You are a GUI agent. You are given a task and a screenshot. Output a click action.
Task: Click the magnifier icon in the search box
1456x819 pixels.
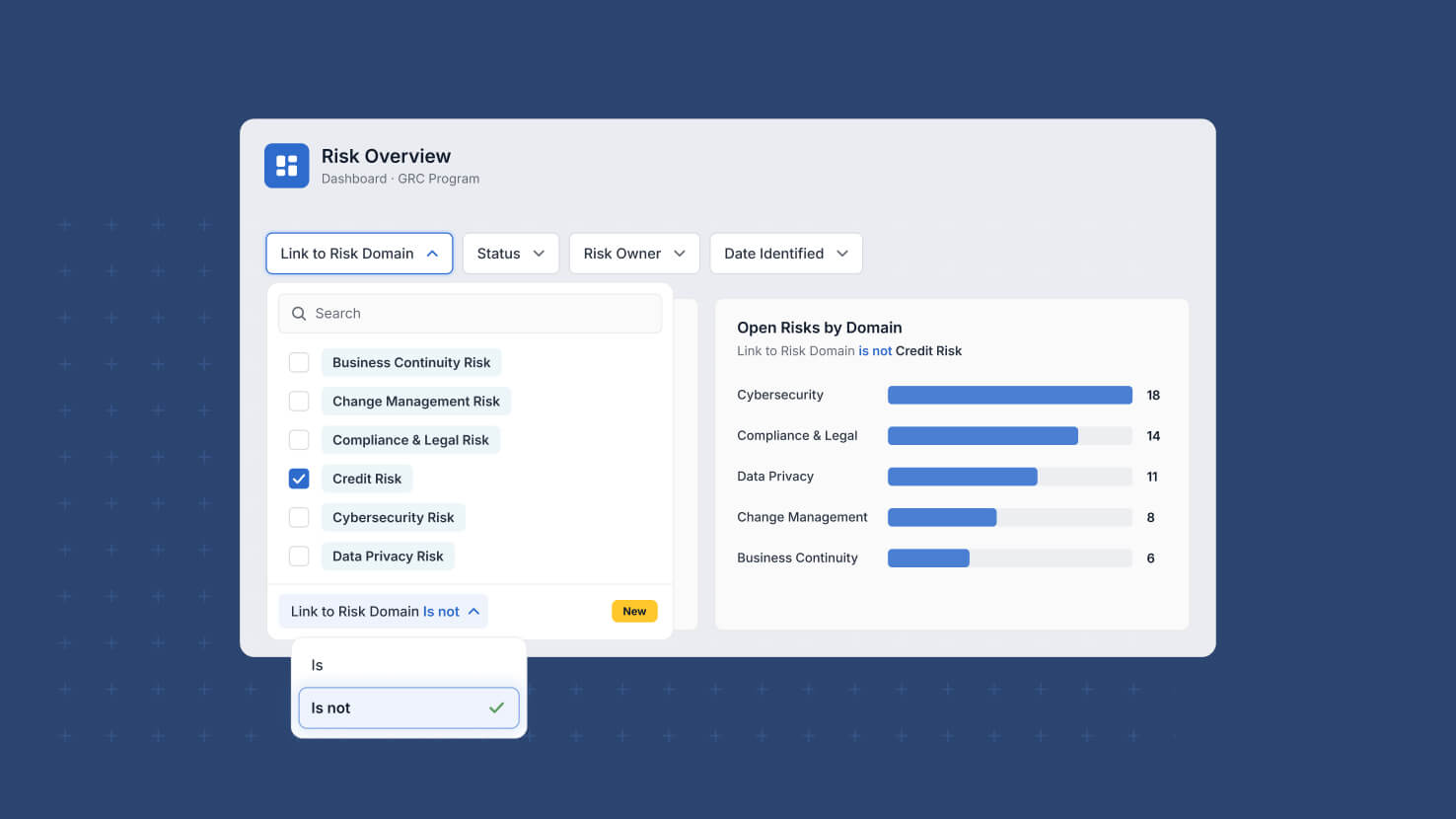click(x=299, y=314)
